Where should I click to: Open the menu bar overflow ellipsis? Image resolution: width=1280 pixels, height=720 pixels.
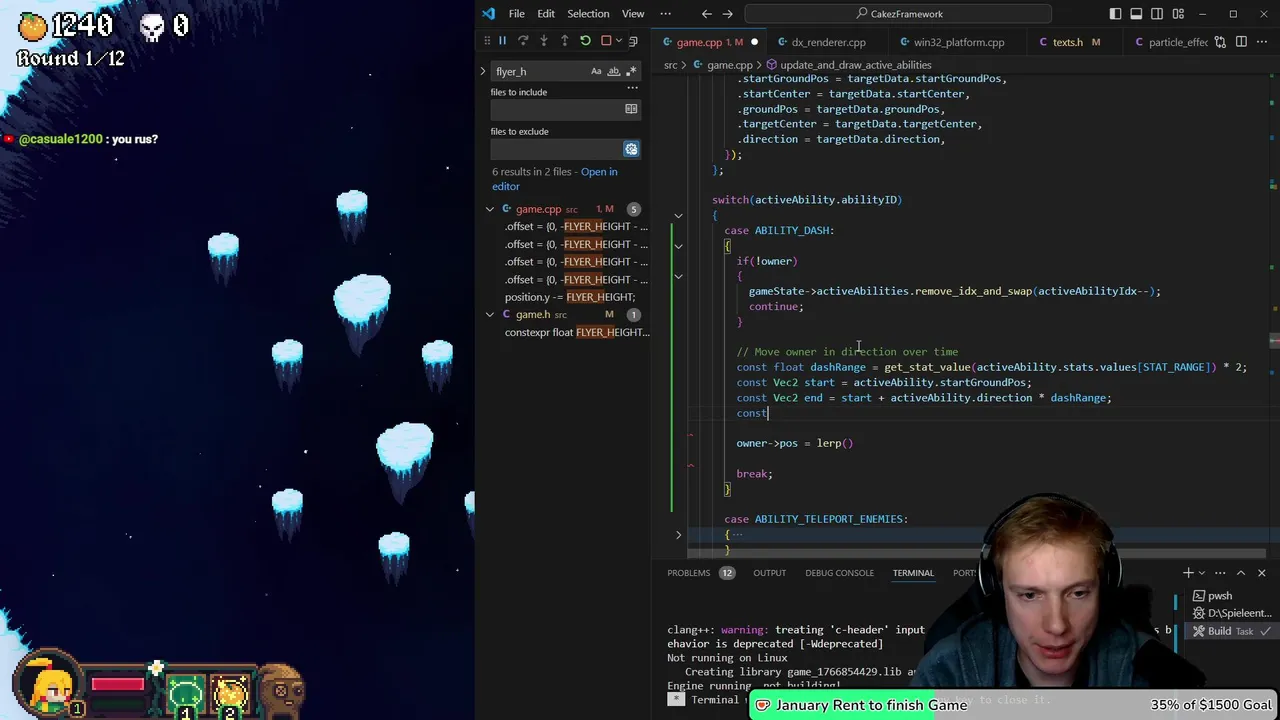(x=665, y=14)
